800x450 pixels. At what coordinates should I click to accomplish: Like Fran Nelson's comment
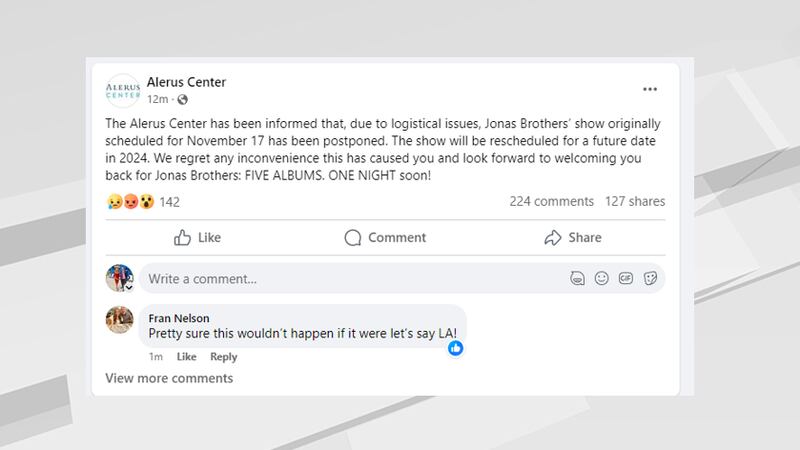tap(186, 357)
